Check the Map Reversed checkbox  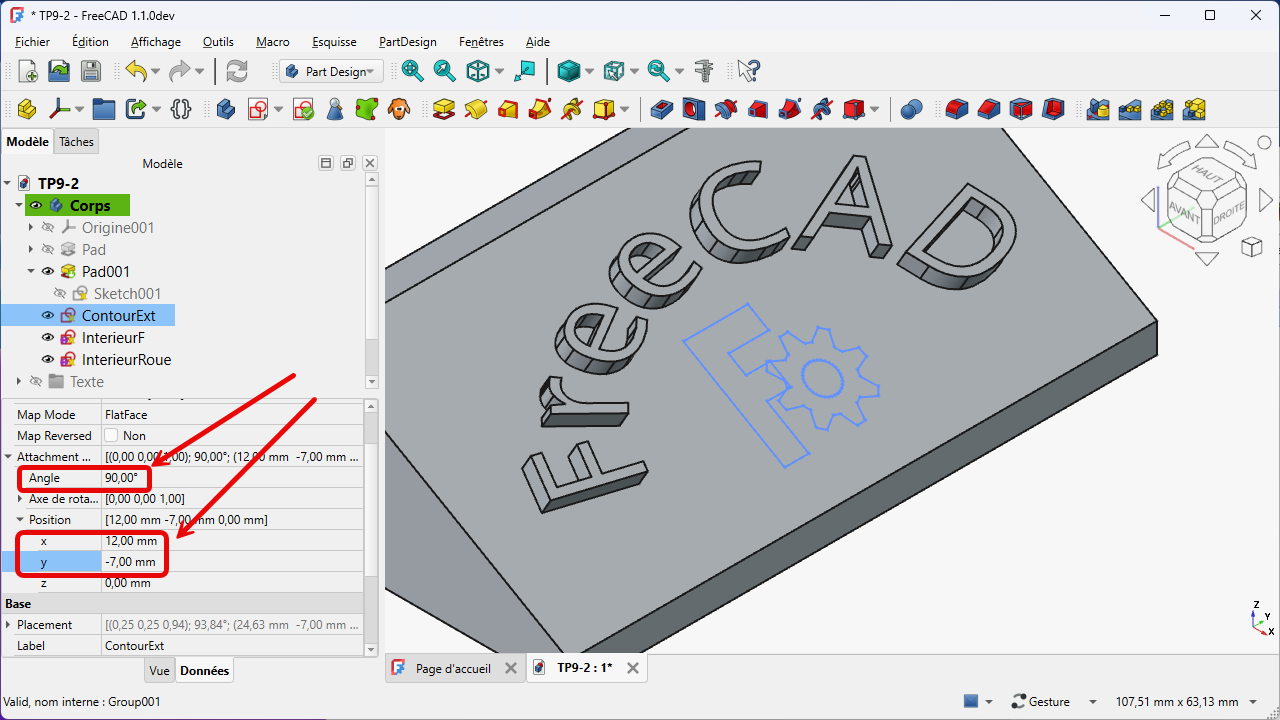(x=111, y=436)
